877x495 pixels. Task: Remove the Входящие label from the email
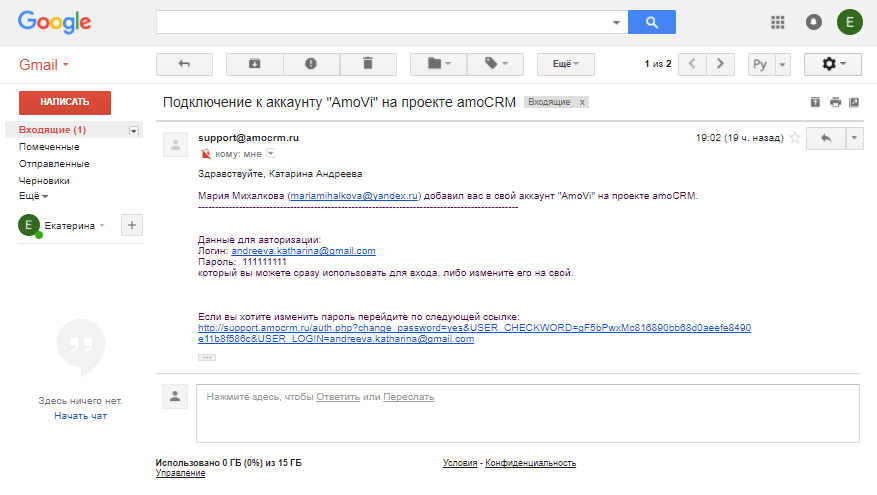coord(582,102)
